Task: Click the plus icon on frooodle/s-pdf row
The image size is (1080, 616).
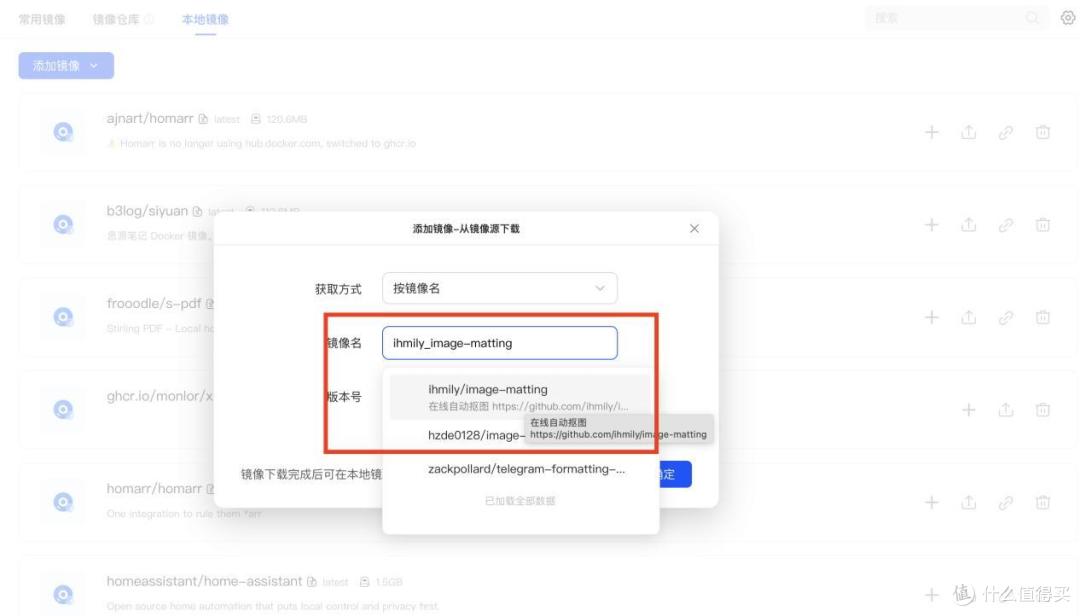Action: 931,317
